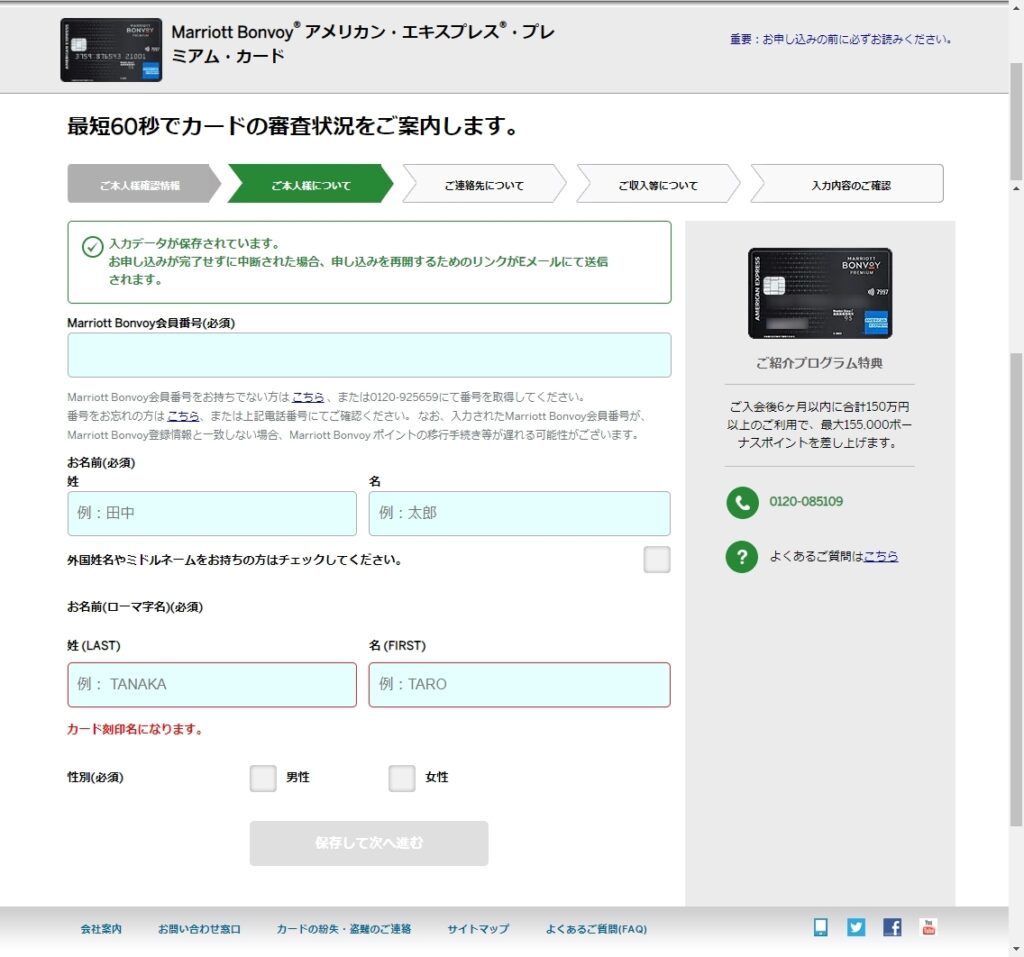Click the scrollbar down arrow

1016,948
